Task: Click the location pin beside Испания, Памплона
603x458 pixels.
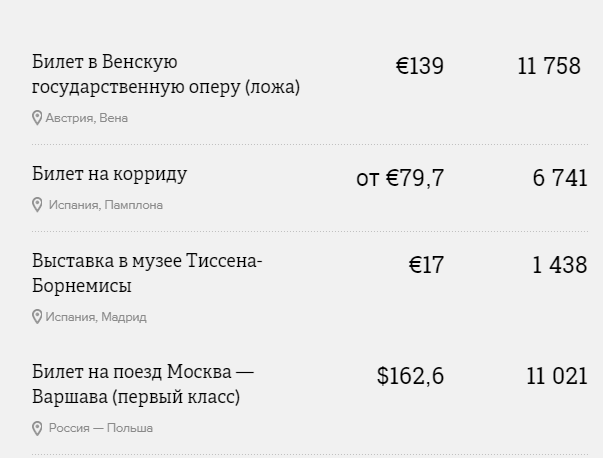Action: 37,205
